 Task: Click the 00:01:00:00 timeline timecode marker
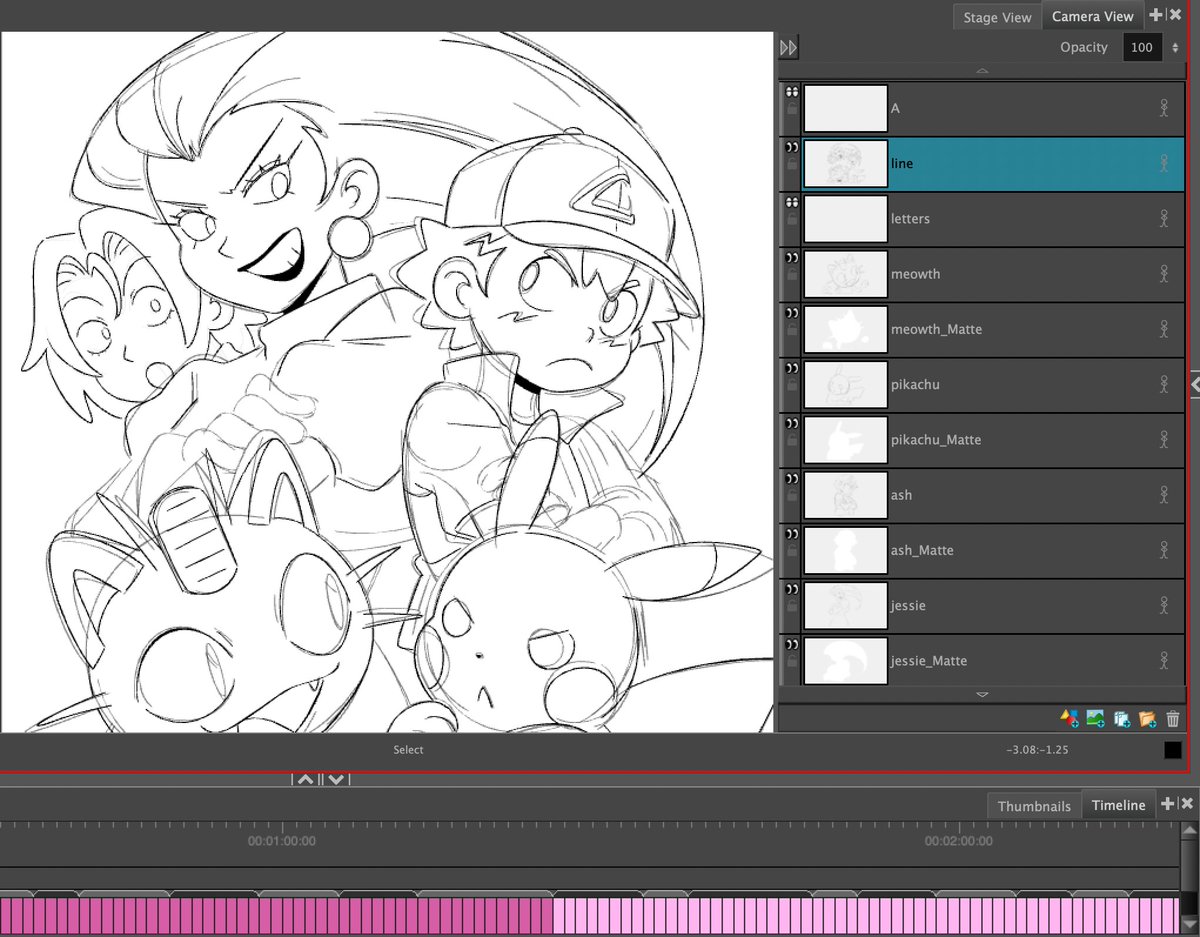(282, 841)
